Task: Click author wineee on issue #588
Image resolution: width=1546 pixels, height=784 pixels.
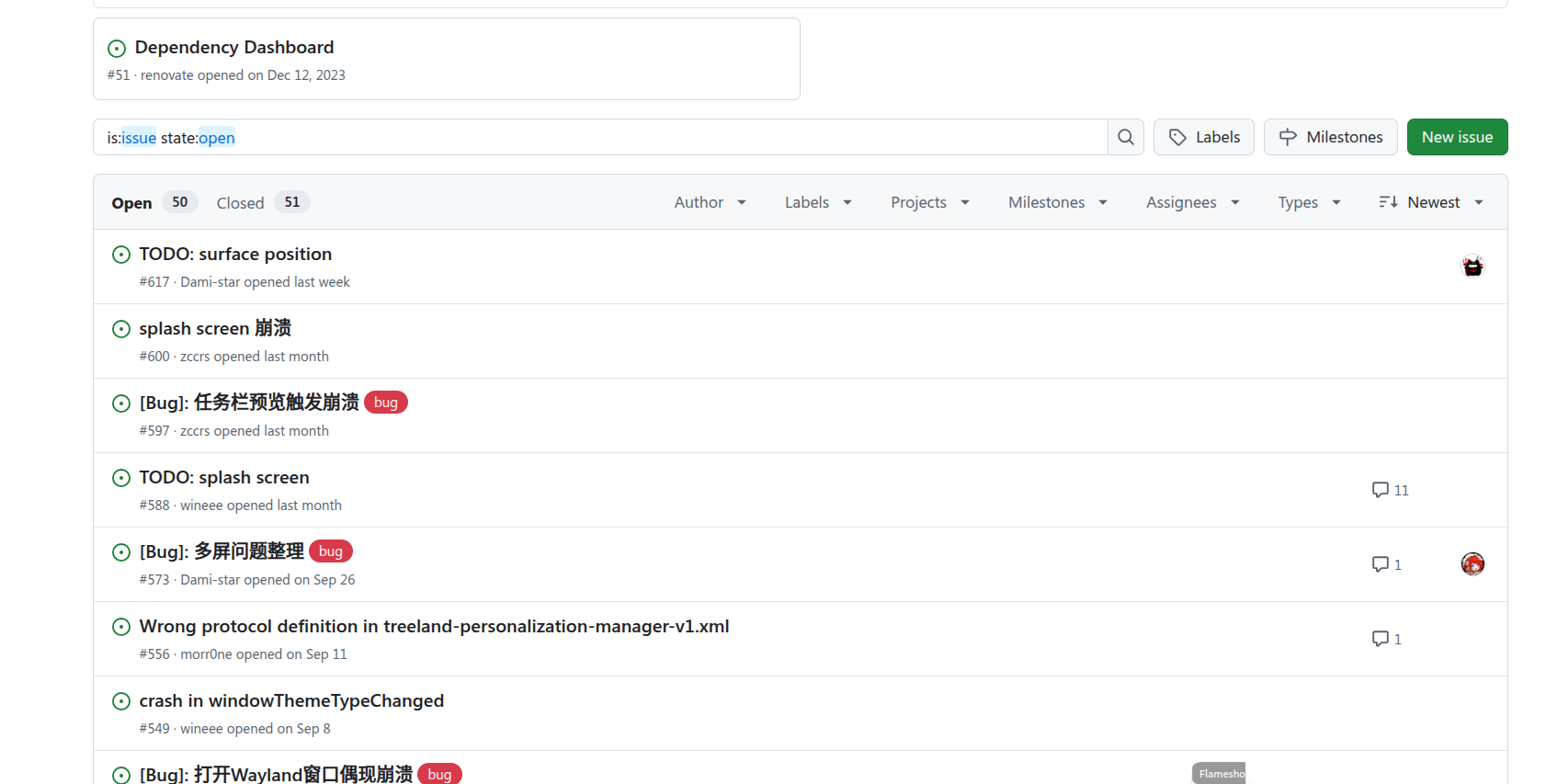Action: [201, 506]
